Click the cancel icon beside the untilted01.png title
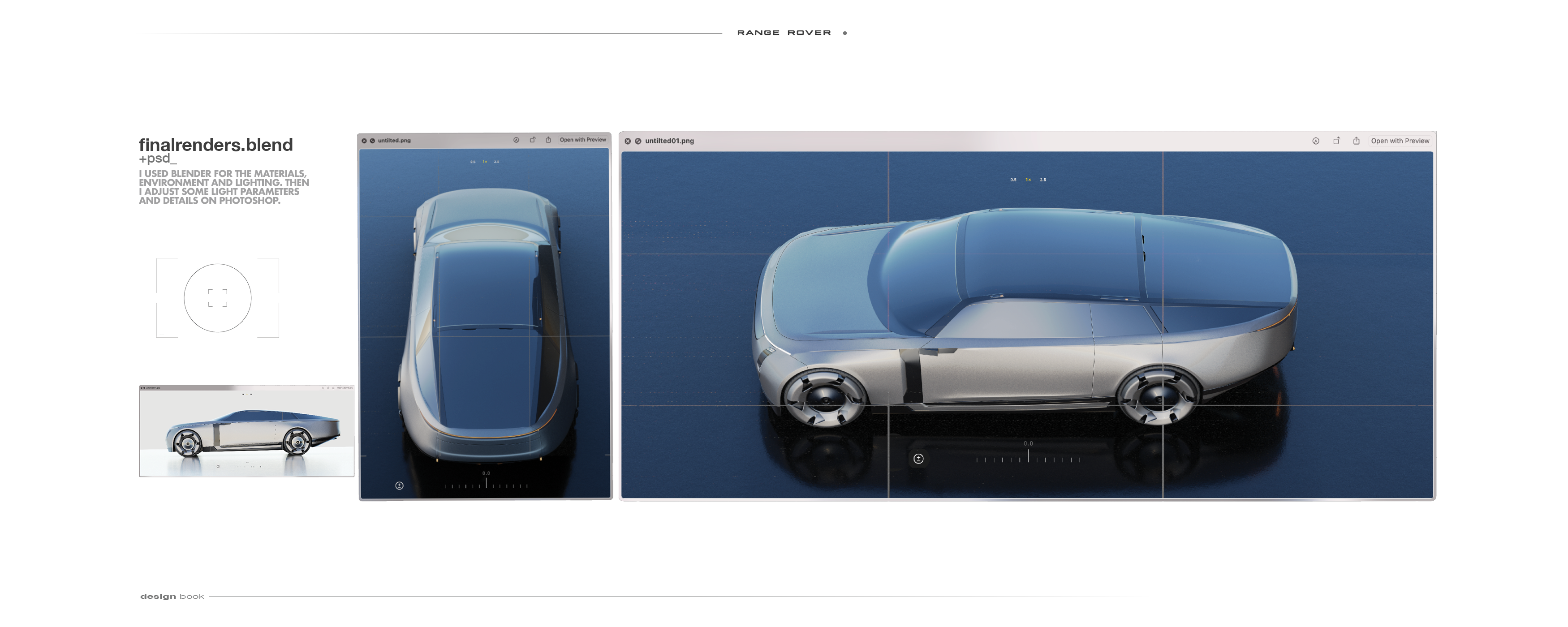 tap(638, 141)
